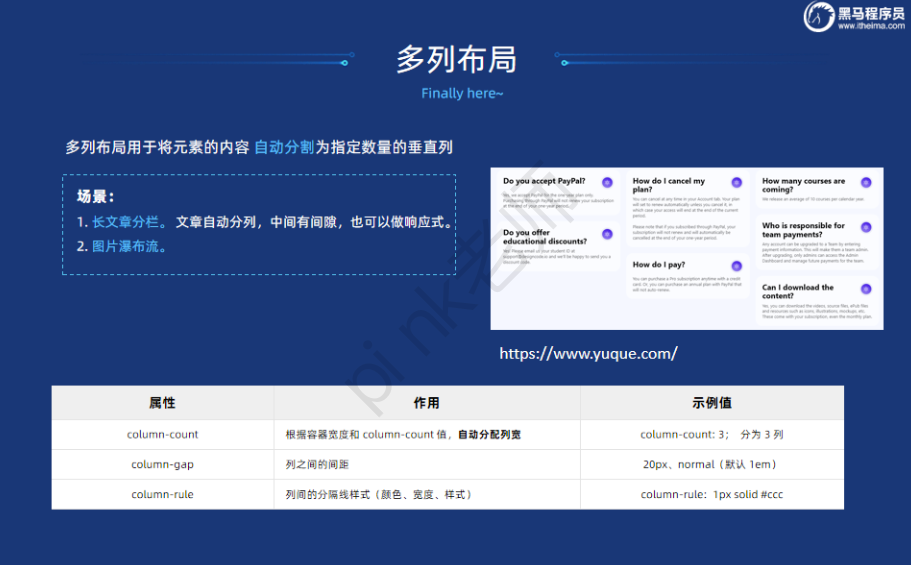Click the blue 图片瀑布流 text
This screenshot has height=565, width=911.
[x=125, y=246]
